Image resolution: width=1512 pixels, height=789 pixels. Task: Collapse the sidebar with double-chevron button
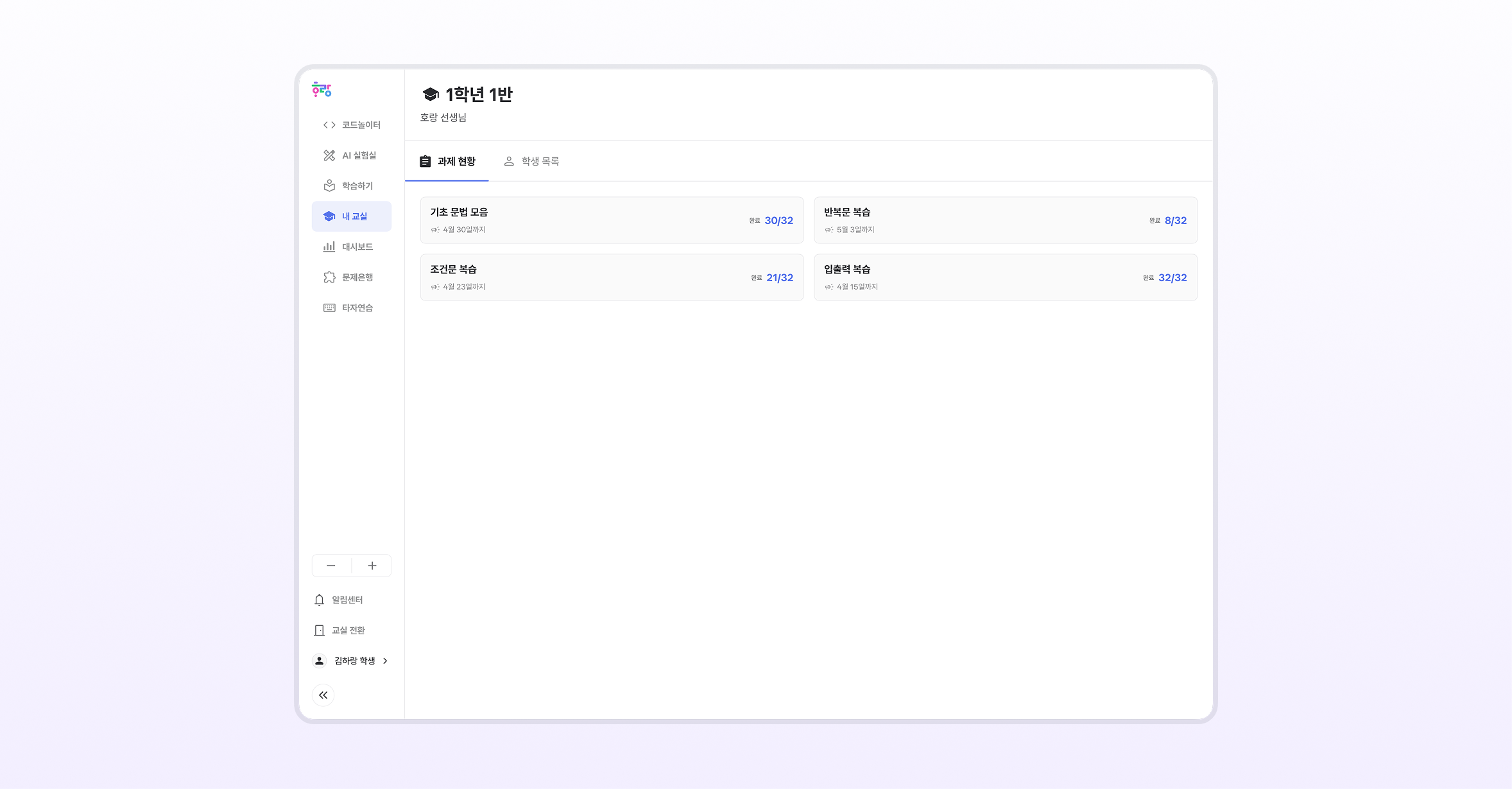pos(323,695)
